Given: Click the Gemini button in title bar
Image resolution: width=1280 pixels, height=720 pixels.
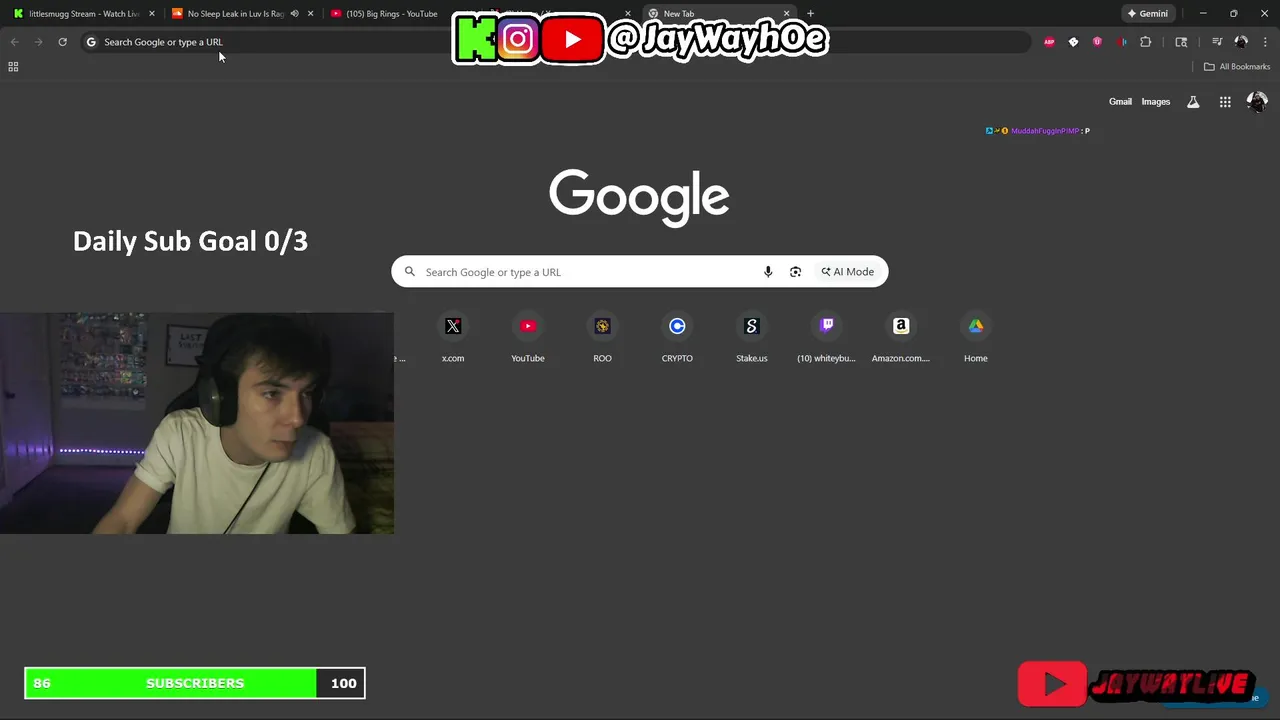Looking at the screenshot, I should point(1148,14).
